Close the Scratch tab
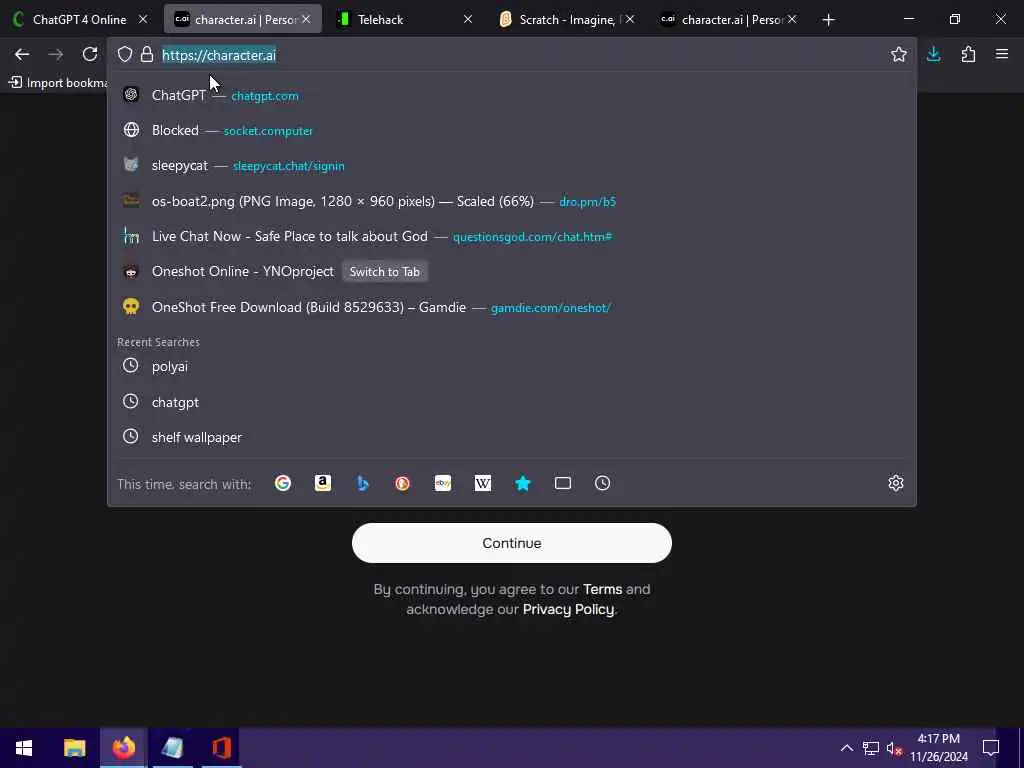 pos(630,20)
